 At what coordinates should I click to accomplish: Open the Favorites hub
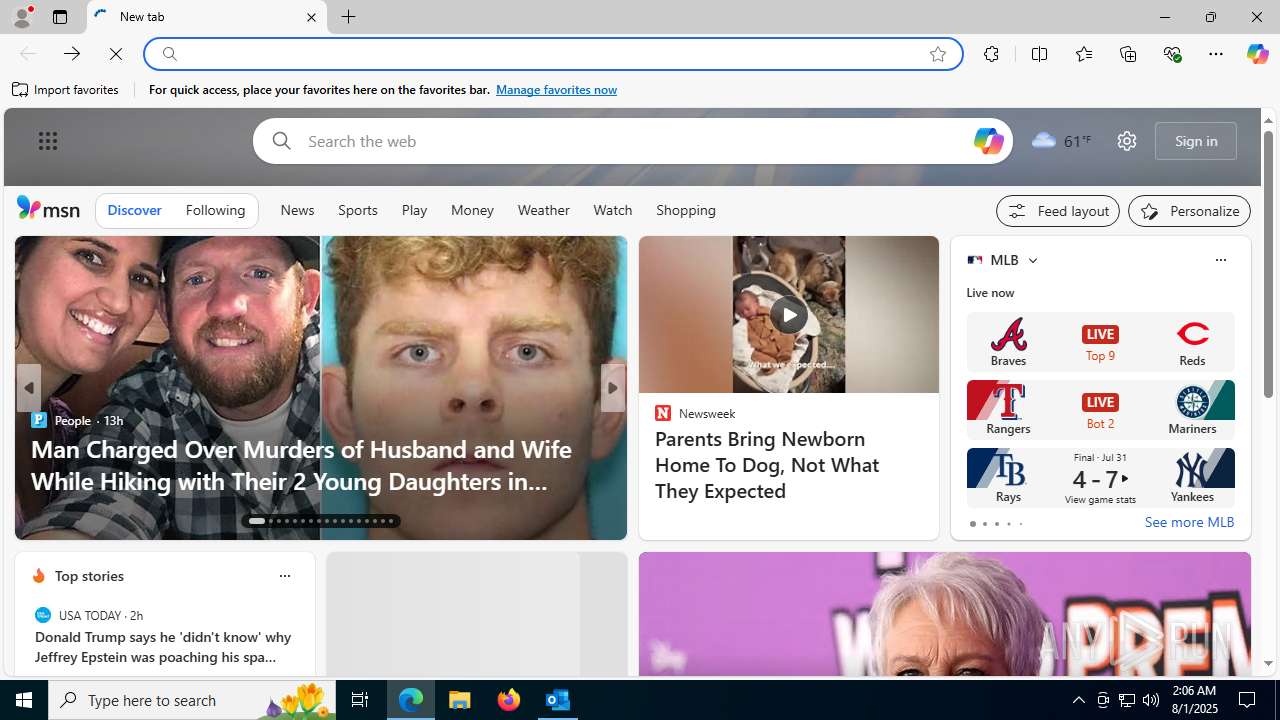[1083, 54]
